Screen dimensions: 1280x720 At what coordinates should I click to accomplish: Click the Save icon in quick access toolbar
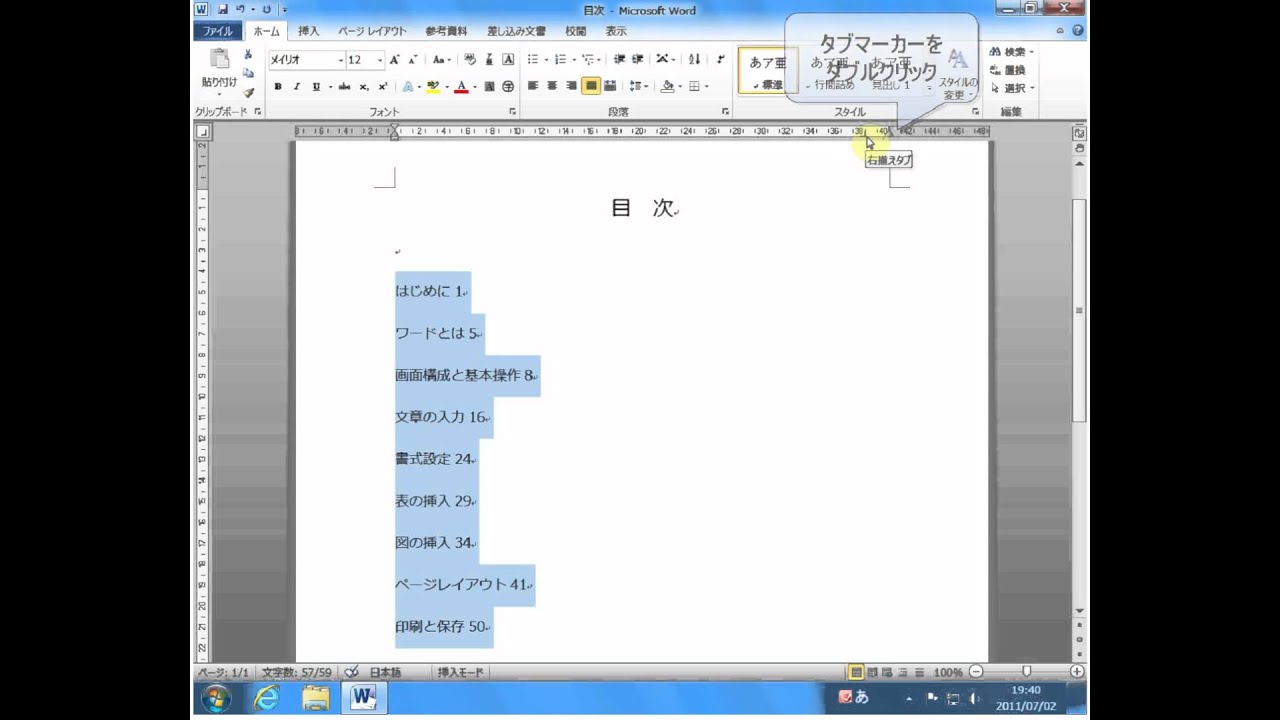pos(224,8)
